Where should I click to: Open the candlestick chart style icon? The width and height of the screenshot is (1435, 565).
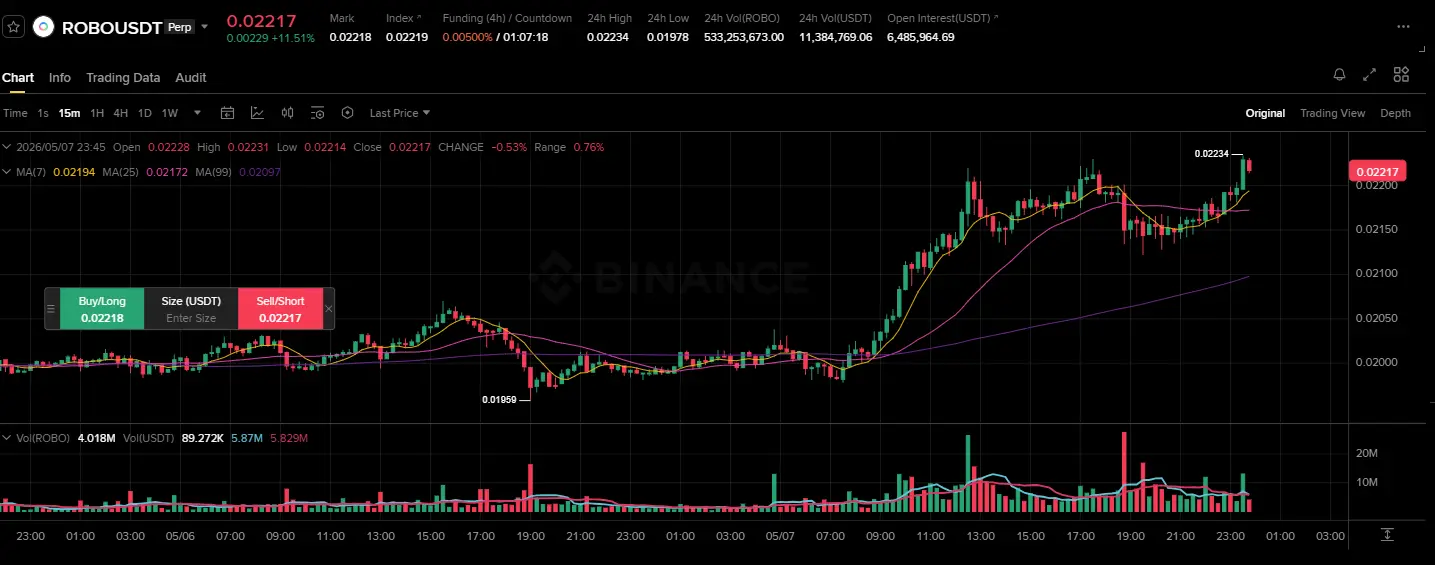[x=287, y=113]
